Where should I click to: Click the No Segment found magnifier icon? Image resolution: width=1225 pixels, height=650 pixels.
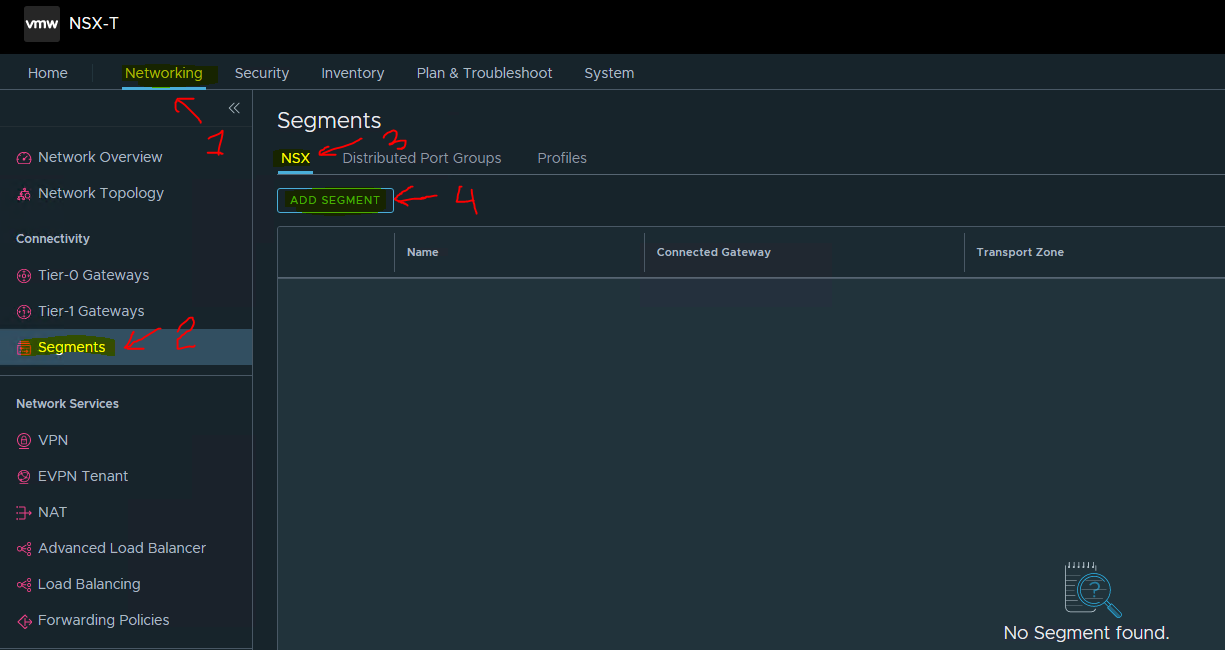[1092, 590]
